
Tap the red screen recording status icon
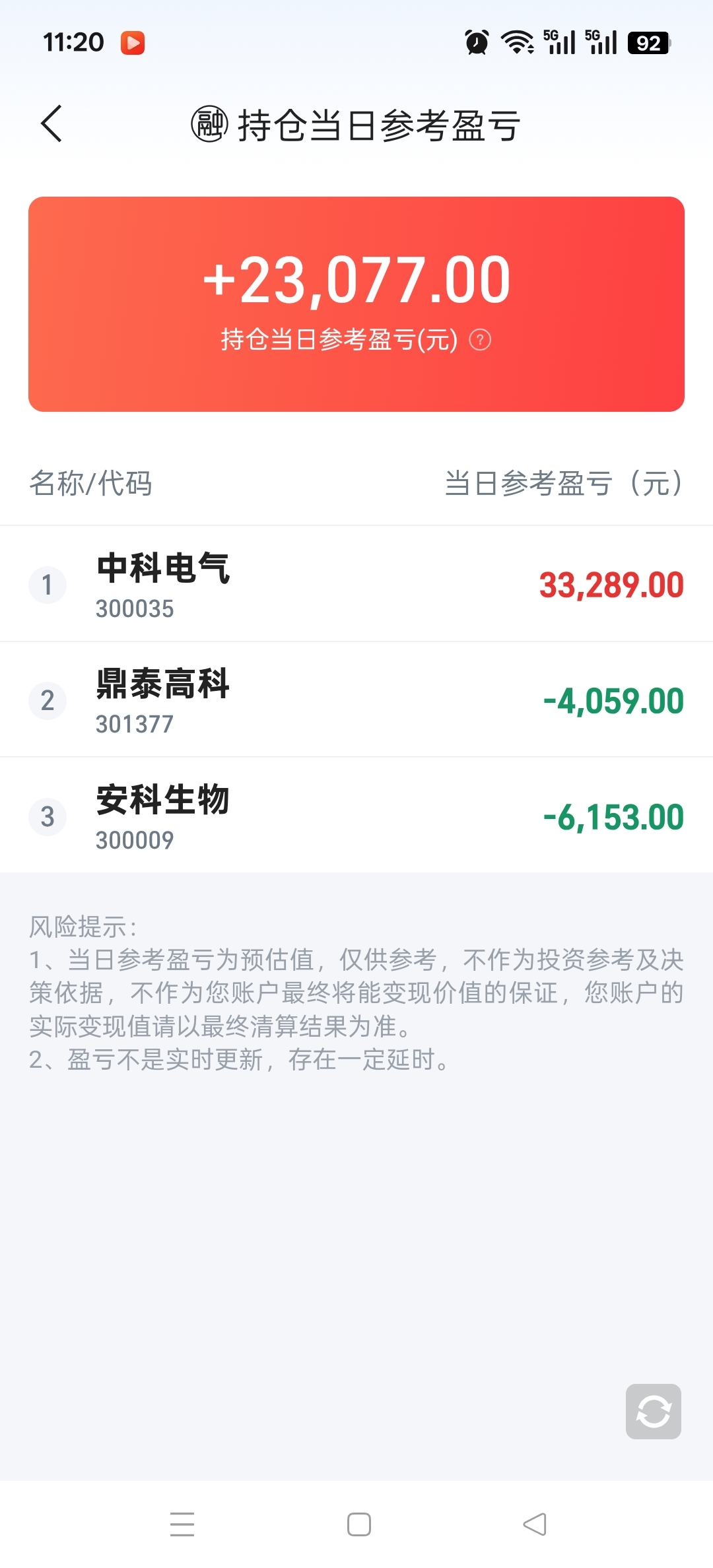click(x=133, y=43)
